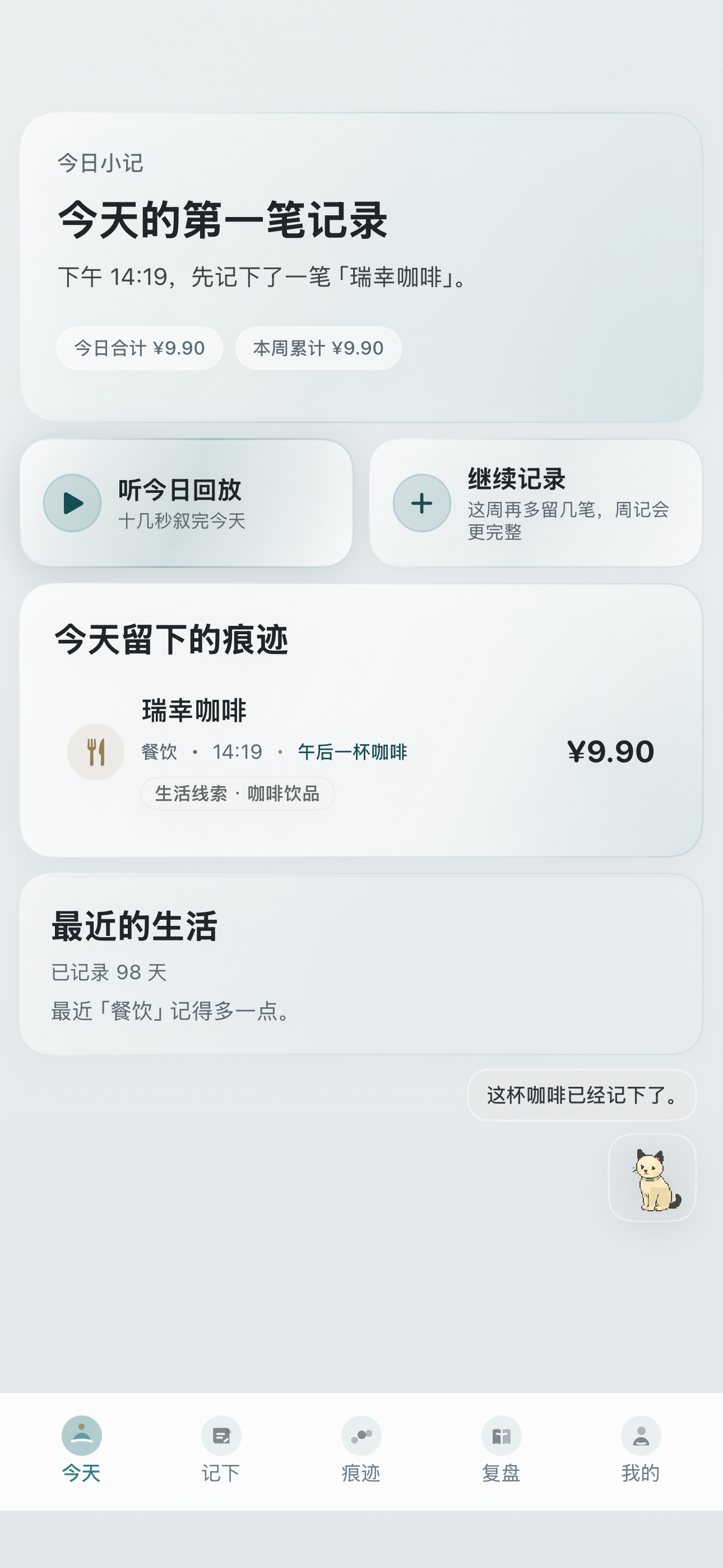The width and height of the screenshot is (723, 1568).
Task: Tap the 本周累计 ¥9.90 chip
Action: [318, 348]
